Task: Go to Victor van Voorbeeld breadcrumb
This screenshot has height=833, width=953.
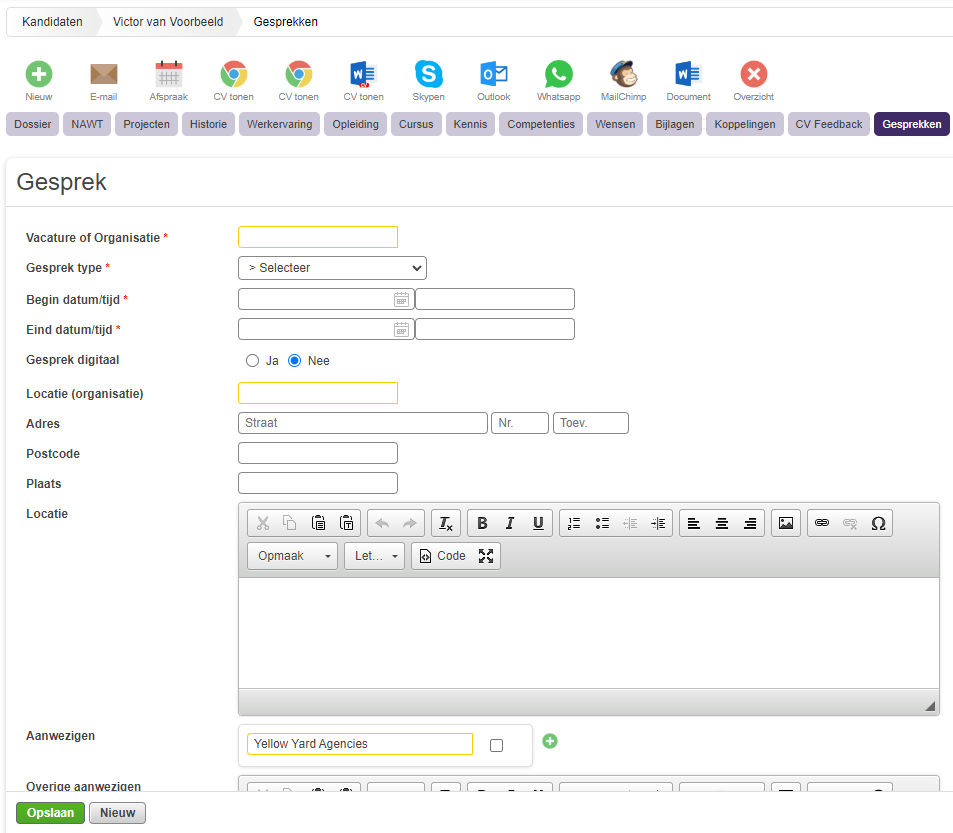Action: pyautogui.click(x=168, y=22)
